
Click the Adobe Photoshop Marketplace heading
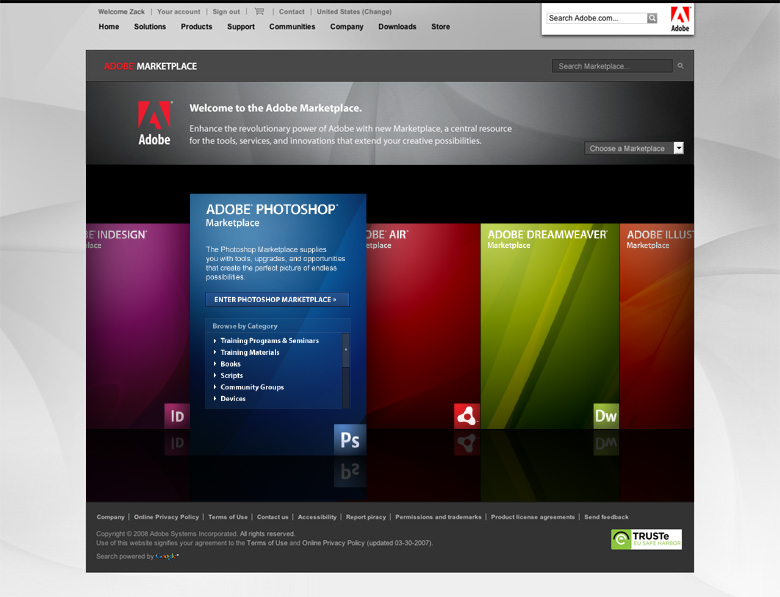272,215
